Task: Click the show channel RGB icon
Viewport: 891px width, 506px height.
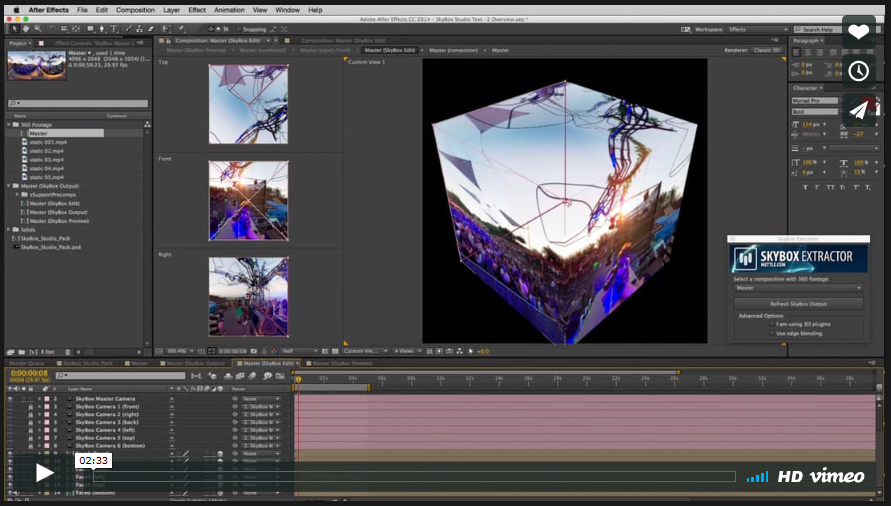Action: coord(274,351)
